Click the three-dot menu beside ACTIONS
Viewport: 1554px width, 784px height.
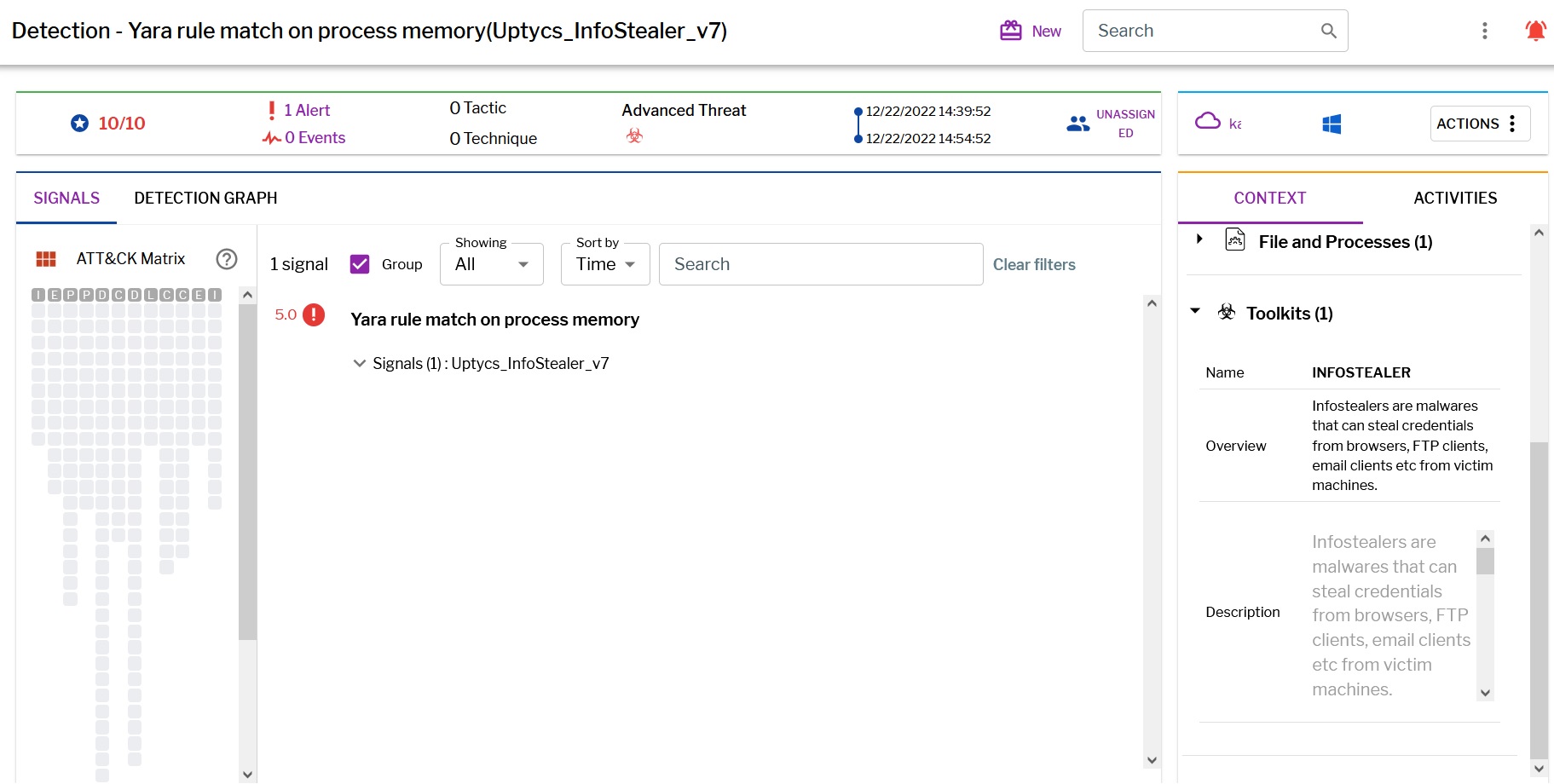point(1513,123)
